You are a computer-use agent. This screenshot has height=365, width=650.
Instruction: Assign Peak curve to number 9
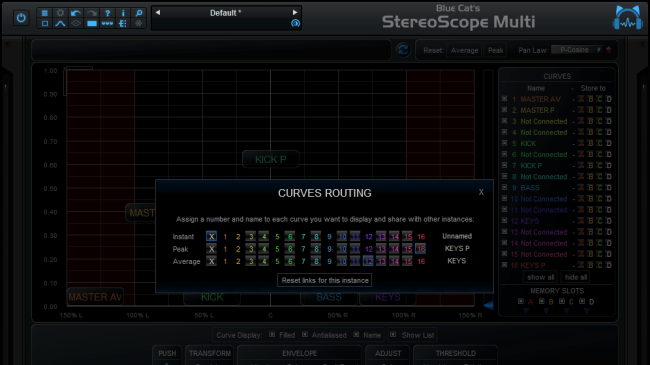coord(329,249)
